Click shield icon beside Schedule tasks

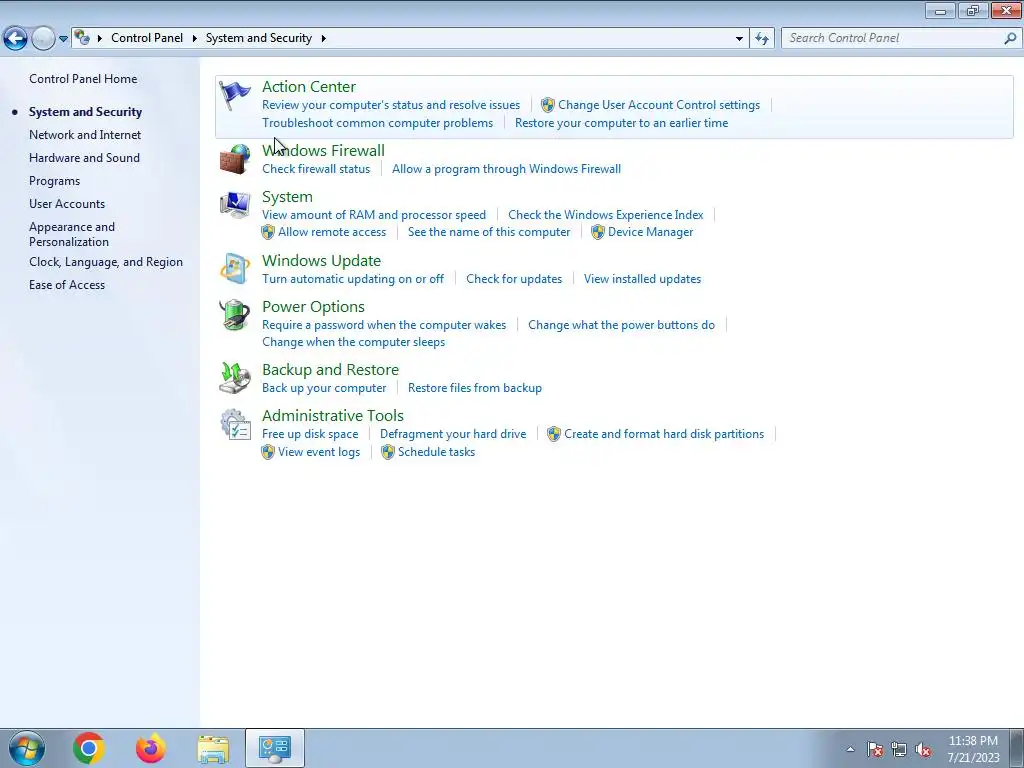click(x=388, y=452)
